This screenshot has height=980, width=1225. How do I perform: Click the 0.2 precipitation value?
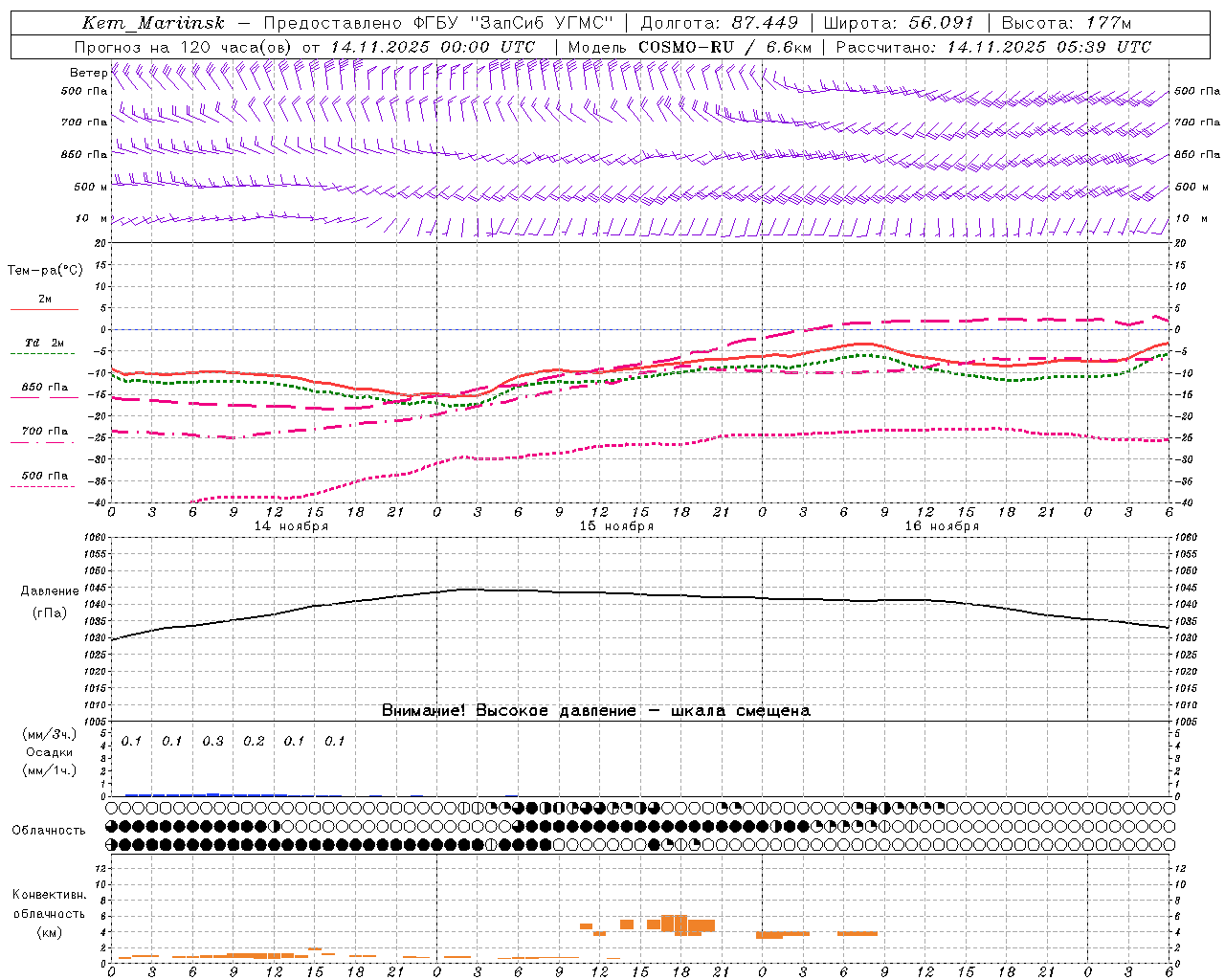click(254, 742)
